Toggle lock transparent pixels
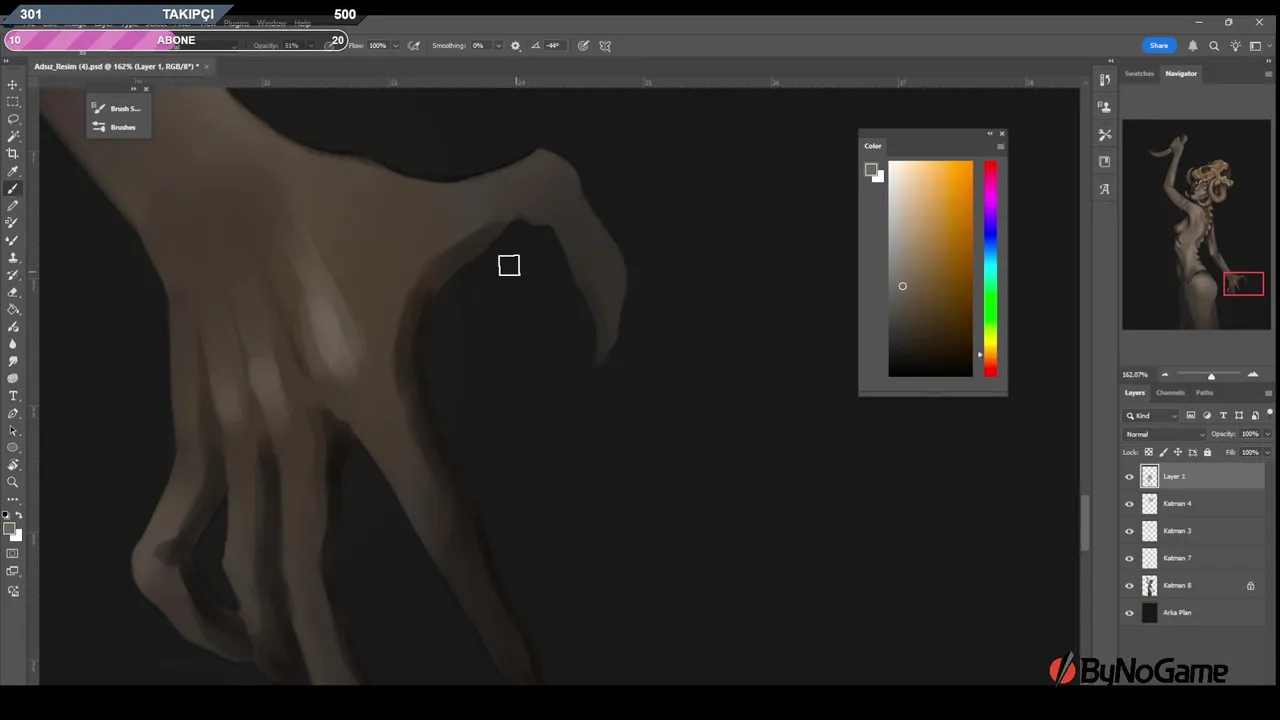 [1148, 452]
